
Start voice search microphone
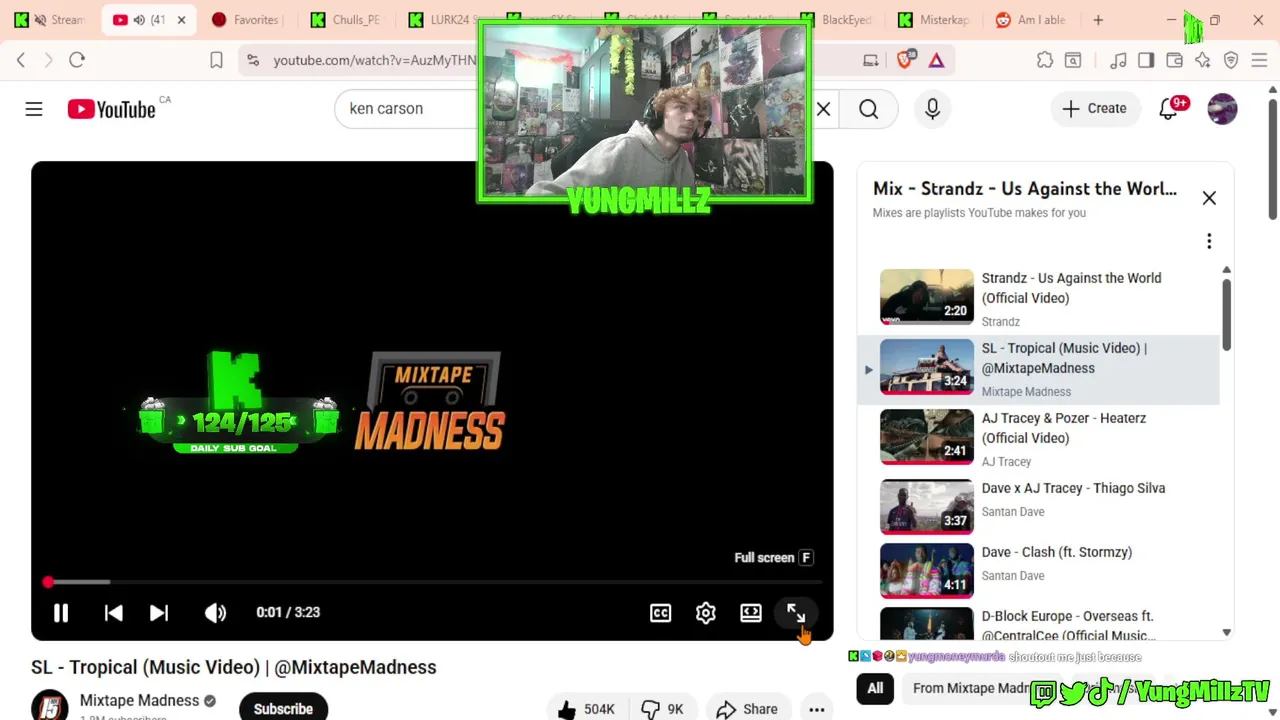[x=933, y=109]
